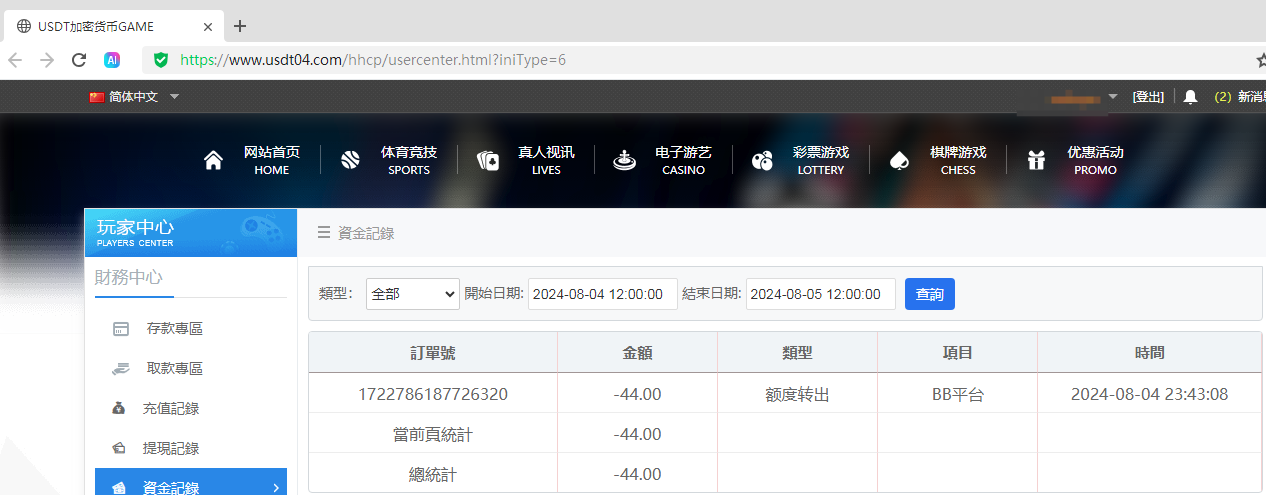Screen dimensions: 1266x495
Task: Click the playing cards Lives icon
Action: pos(487,161)
